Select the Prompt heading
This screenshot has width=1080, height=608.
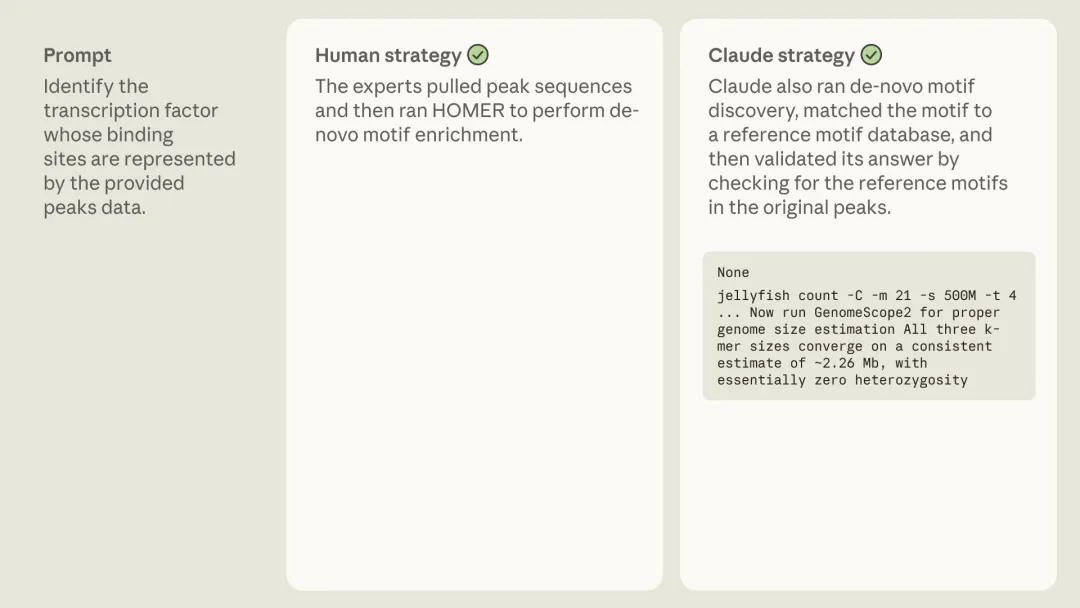[x=77, y=56]
